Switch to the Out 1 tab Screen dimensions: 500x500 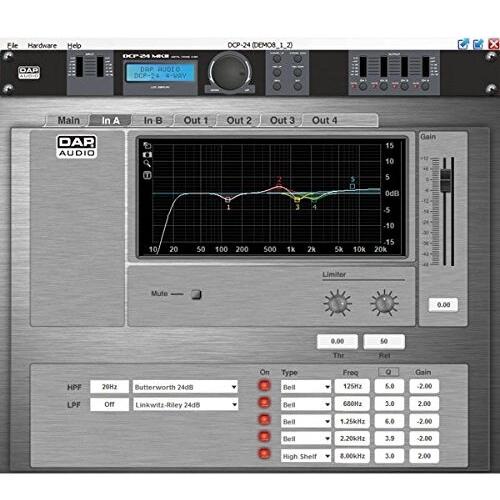(196, 120)
